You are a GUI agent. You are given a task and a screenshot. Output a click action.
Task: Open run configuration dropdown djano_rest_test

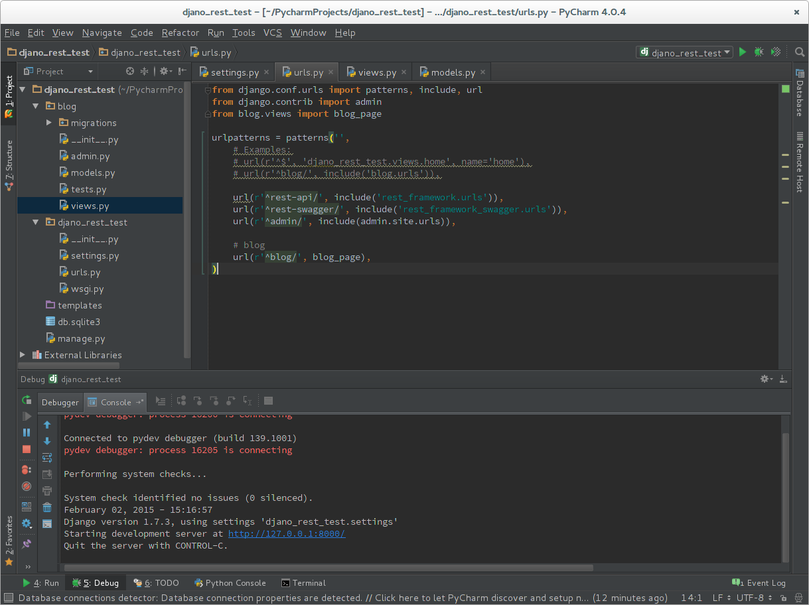pos(686,53)
